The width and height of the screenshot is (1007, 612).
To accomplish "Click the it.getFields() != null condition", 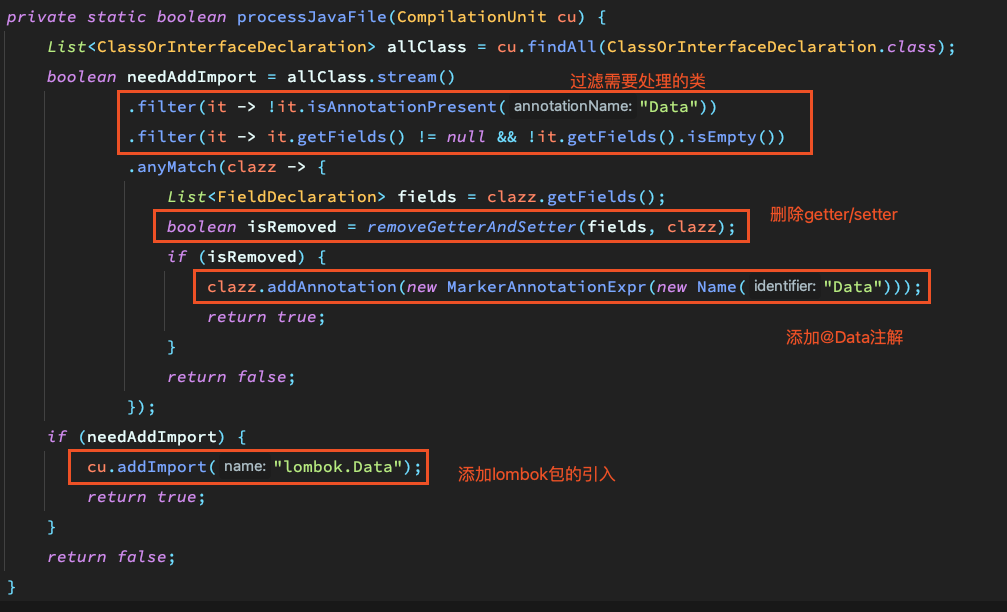I will pyautogui.click(x=376, y=137).
